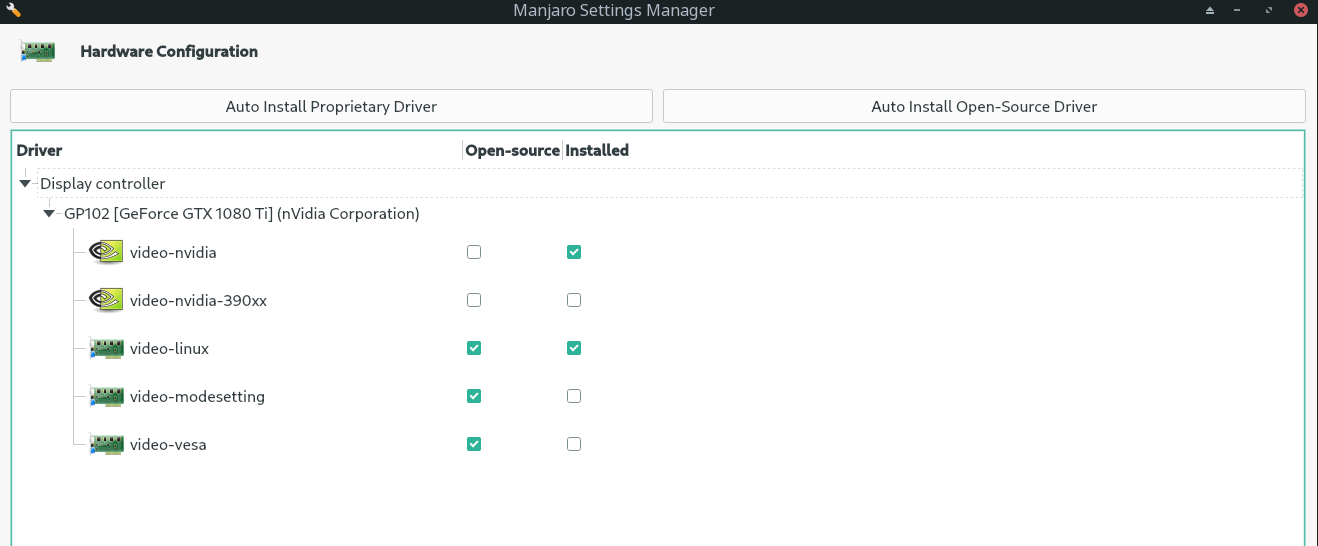The image size is (1318, 546).
Task: Click the Driver column header
Action: [x=40, y=151]
